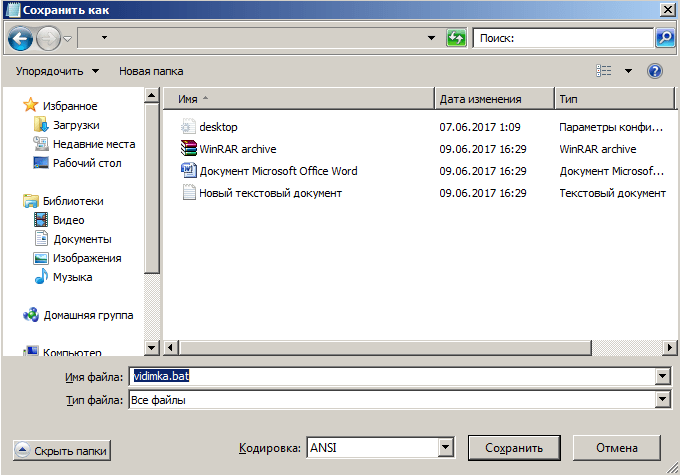Viewport: 680px width, 475px height.
Task: Sort by Имя column header
Action: (x=298, y=99)
